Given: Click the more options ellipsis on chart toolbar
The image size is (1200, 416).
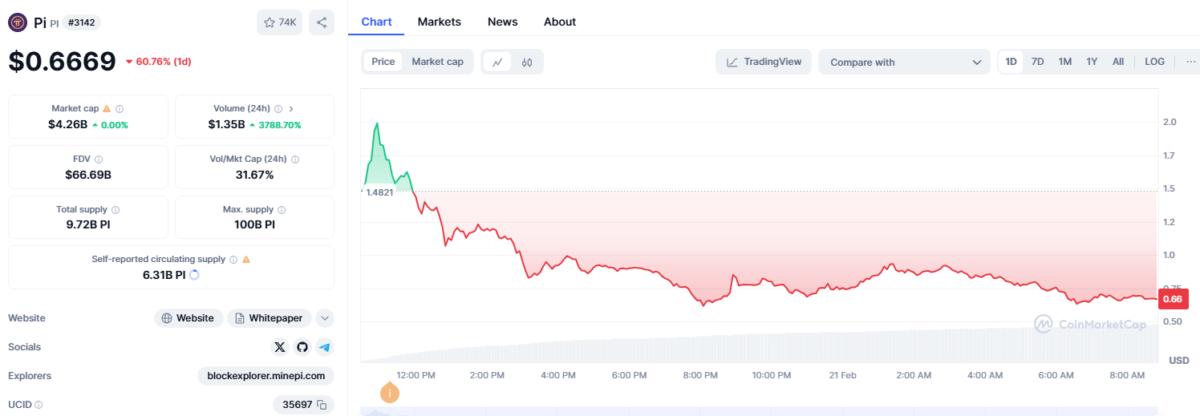Looking at the screenshot, I should (x=1190, y=62).
